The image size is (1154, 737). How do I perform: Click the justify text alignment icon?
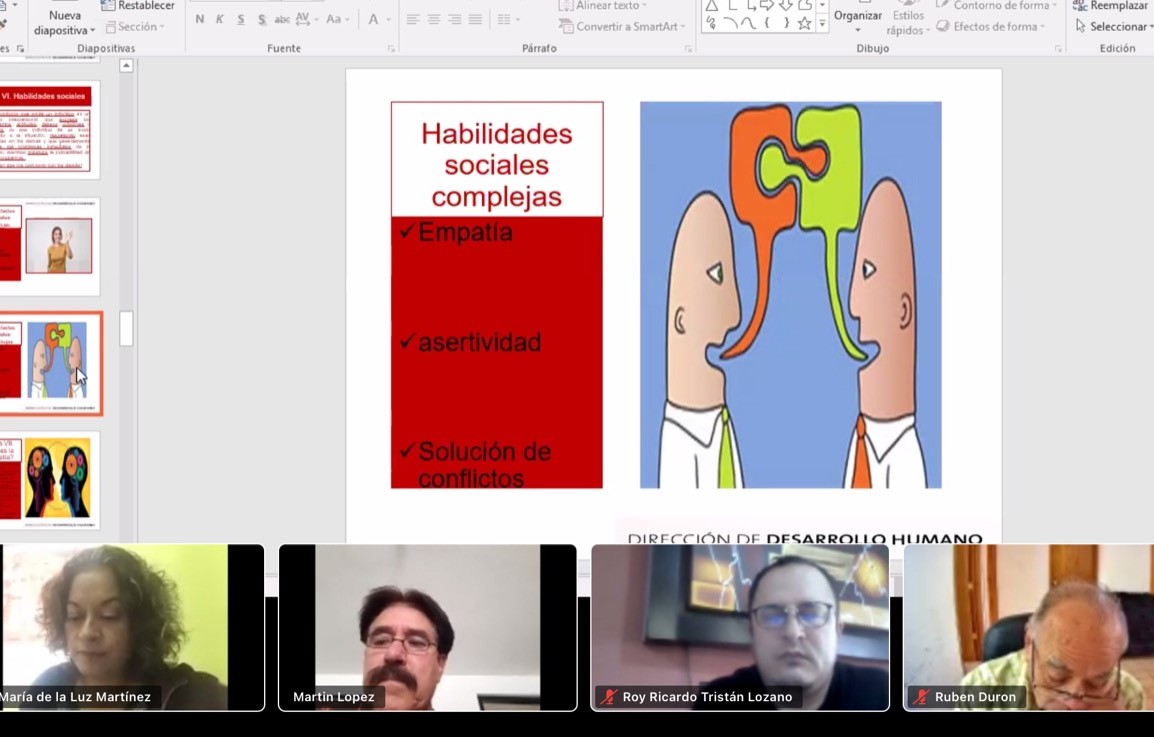475,19
